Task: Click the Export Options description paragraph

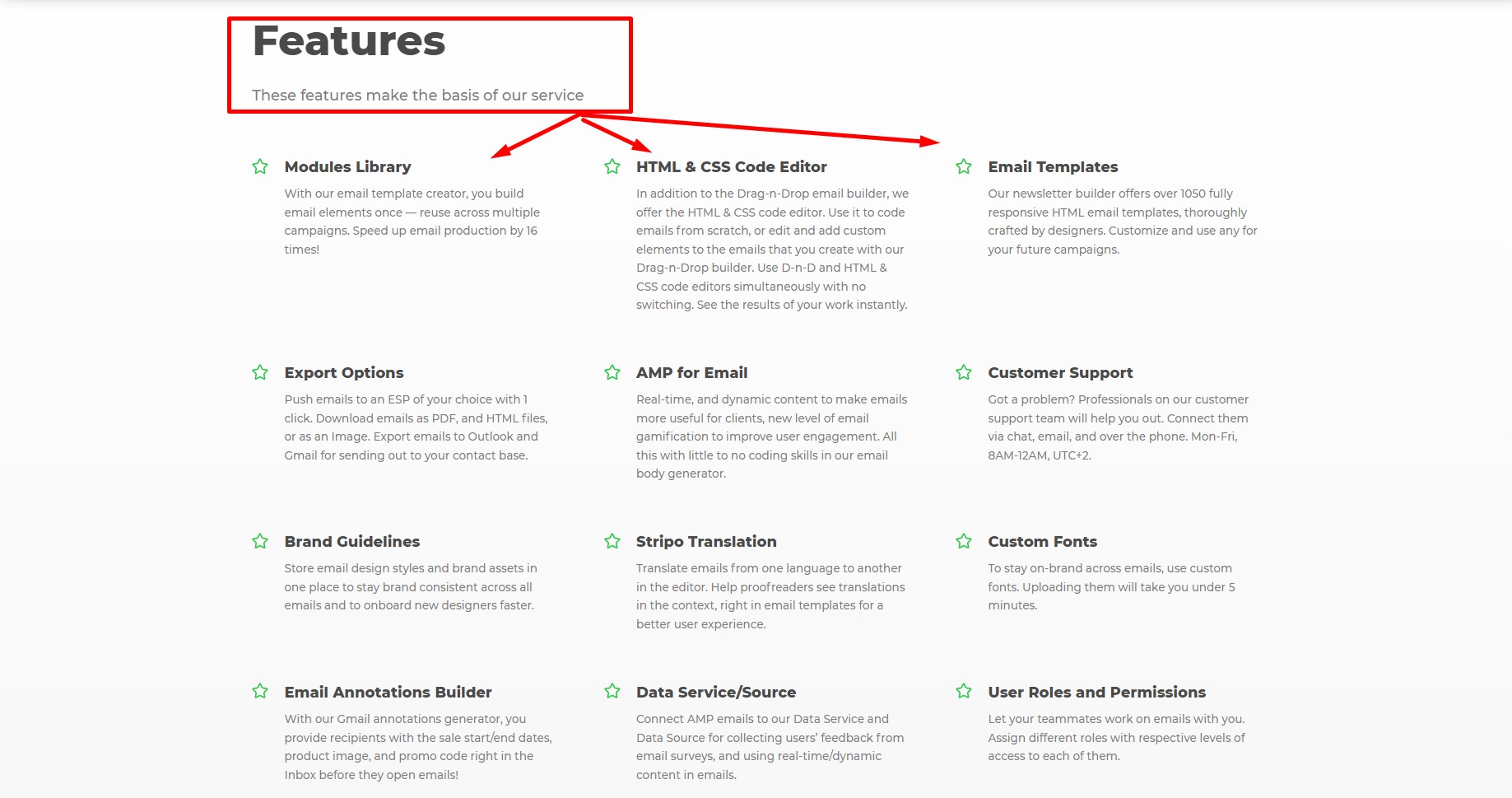Action: 416,427
